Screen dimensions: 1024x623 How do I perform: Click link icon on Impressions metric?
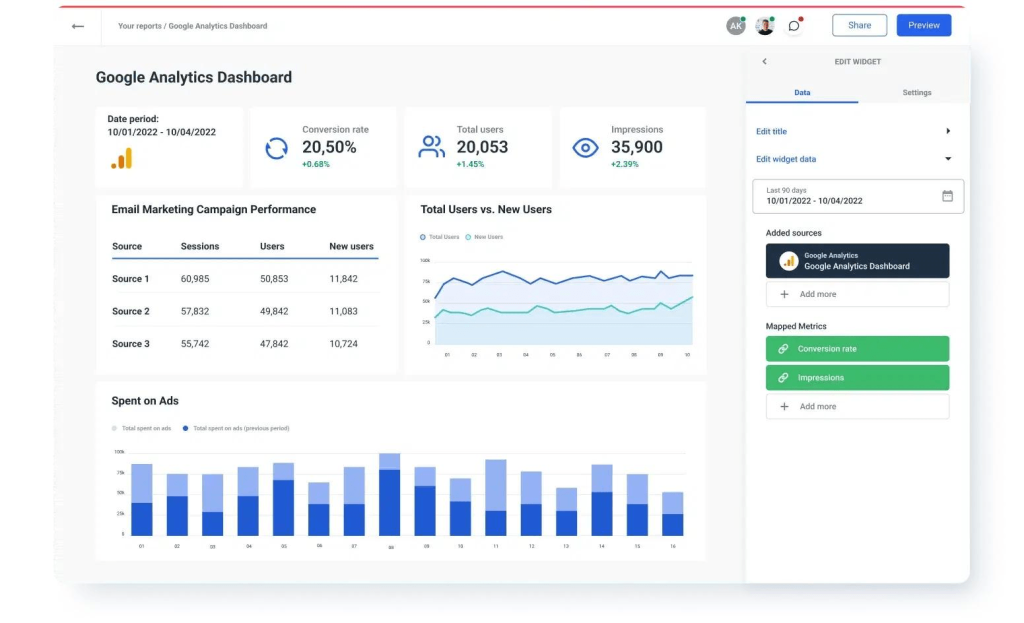(783, 377)
